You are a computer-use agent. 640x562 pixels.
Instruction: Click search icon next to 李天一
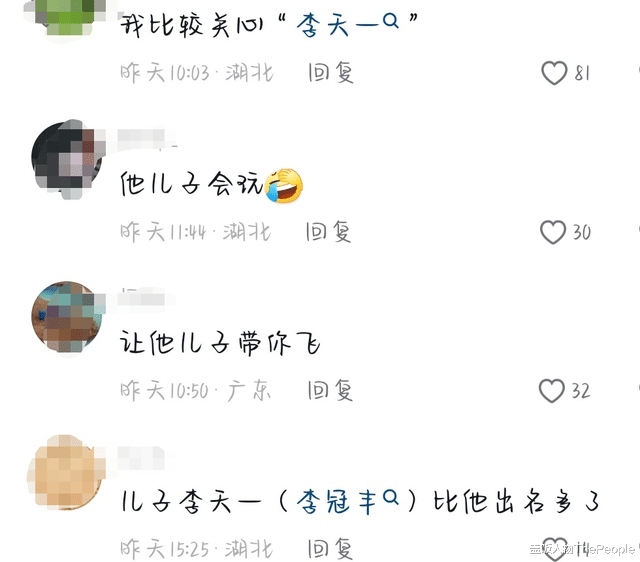coord(391,20)
